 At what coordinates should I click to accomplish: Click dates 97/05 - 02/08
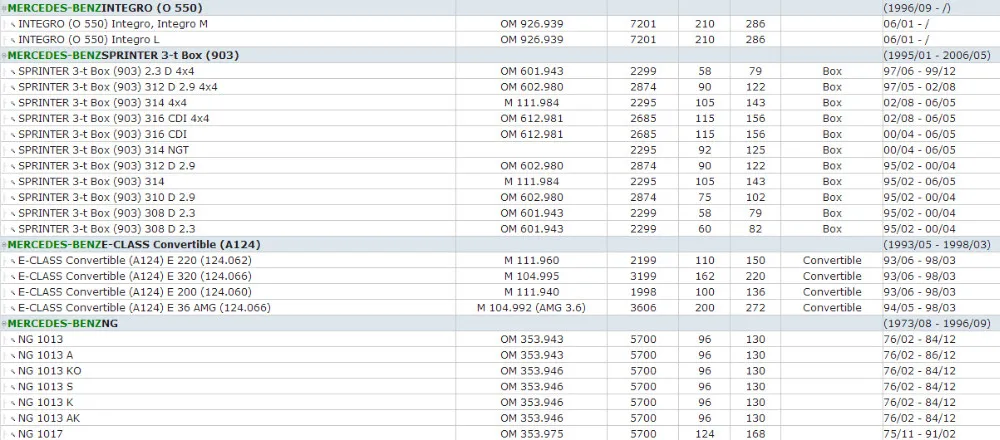(x=920, y=87)
